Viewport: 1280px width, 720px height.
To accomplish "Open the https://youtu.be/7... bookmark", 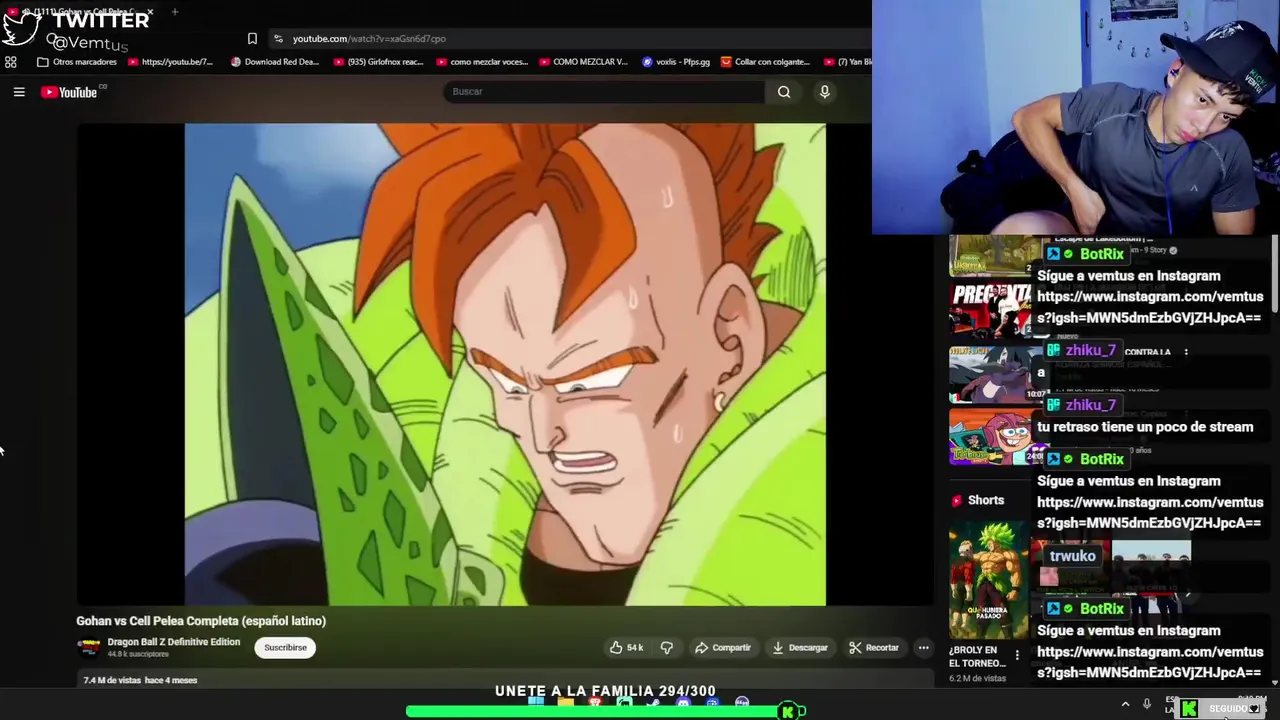I will (170, 62).
